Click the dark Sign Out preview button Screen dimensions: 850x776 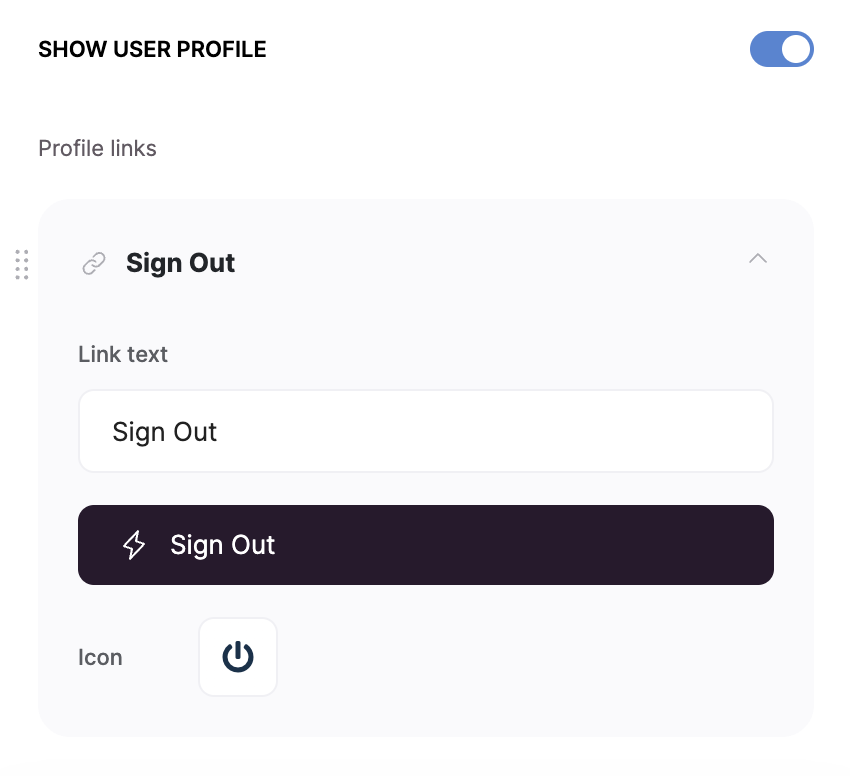pyautogui.click(x=426, y=545)
